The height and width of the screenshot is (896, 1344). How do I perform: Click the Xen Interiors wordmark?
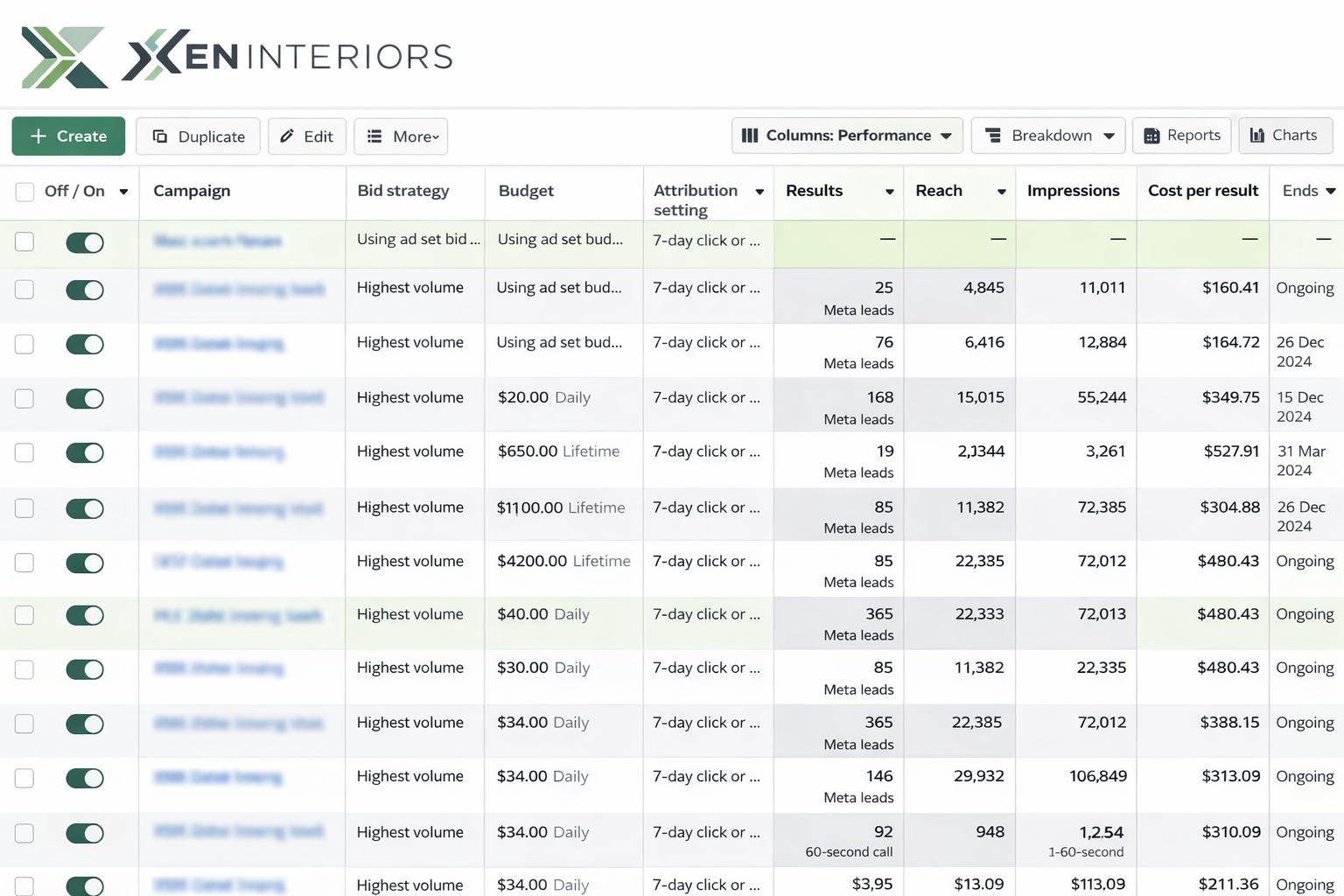click(x=288, y=56)
